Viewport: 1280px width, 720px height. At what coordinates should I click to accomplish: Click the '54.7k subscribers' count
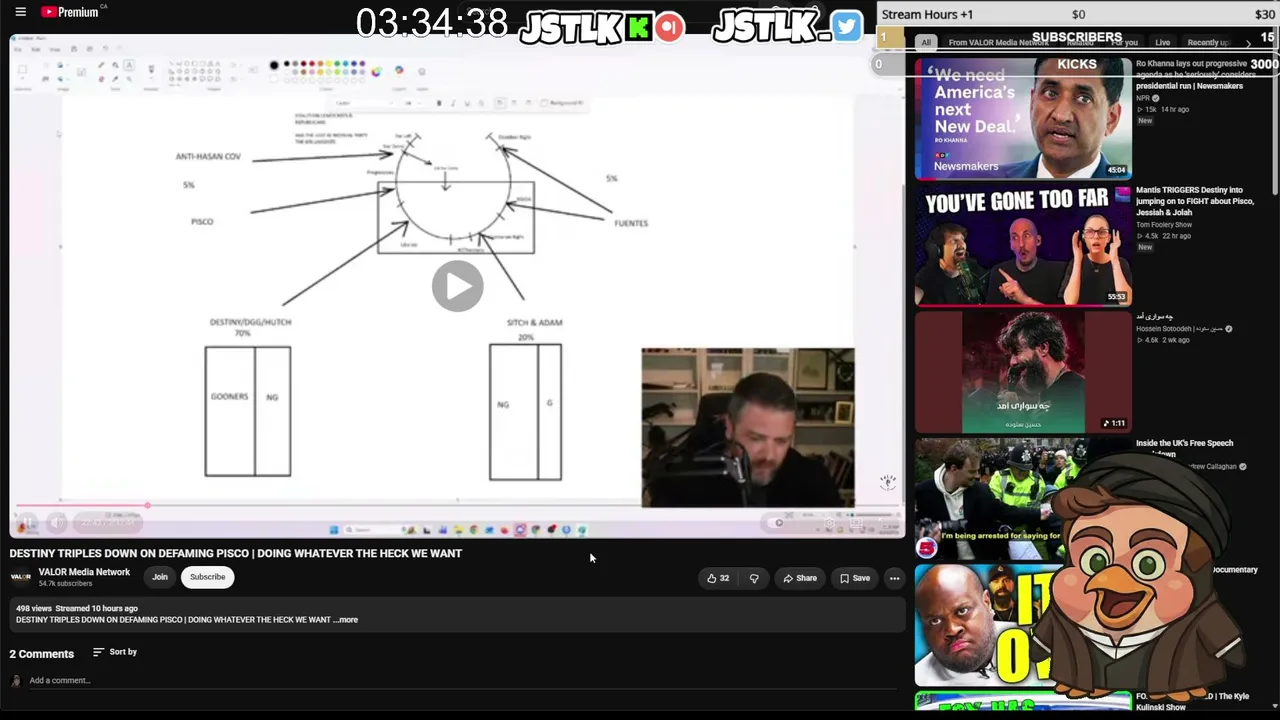point(65,583)
